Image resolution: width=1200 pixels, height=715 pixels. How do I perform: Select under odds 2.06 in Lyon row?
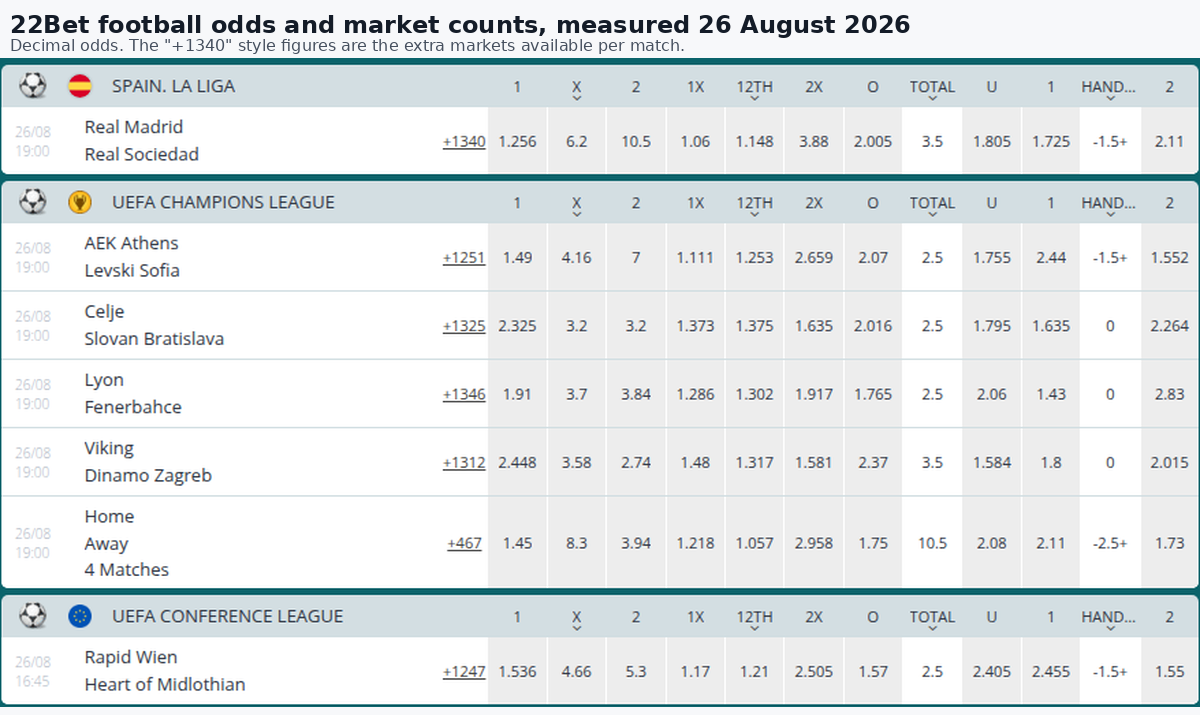tap(991, 394)
